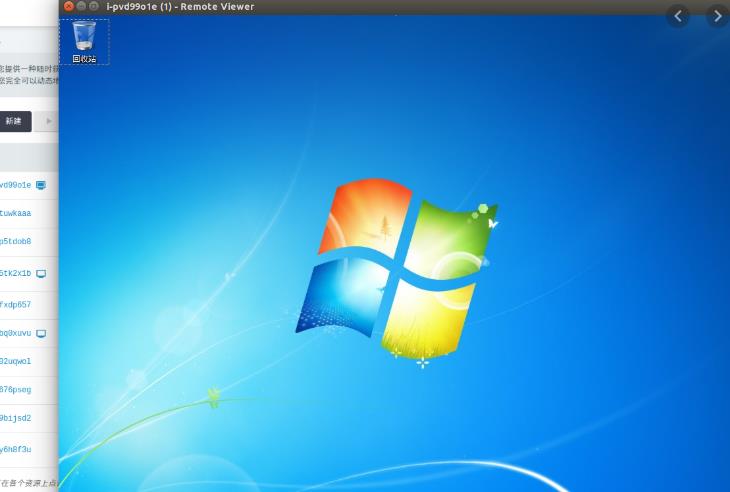Open instance link 5tk2x1b
The width and height of the screenshot is (730, 492).
point(15,274)
